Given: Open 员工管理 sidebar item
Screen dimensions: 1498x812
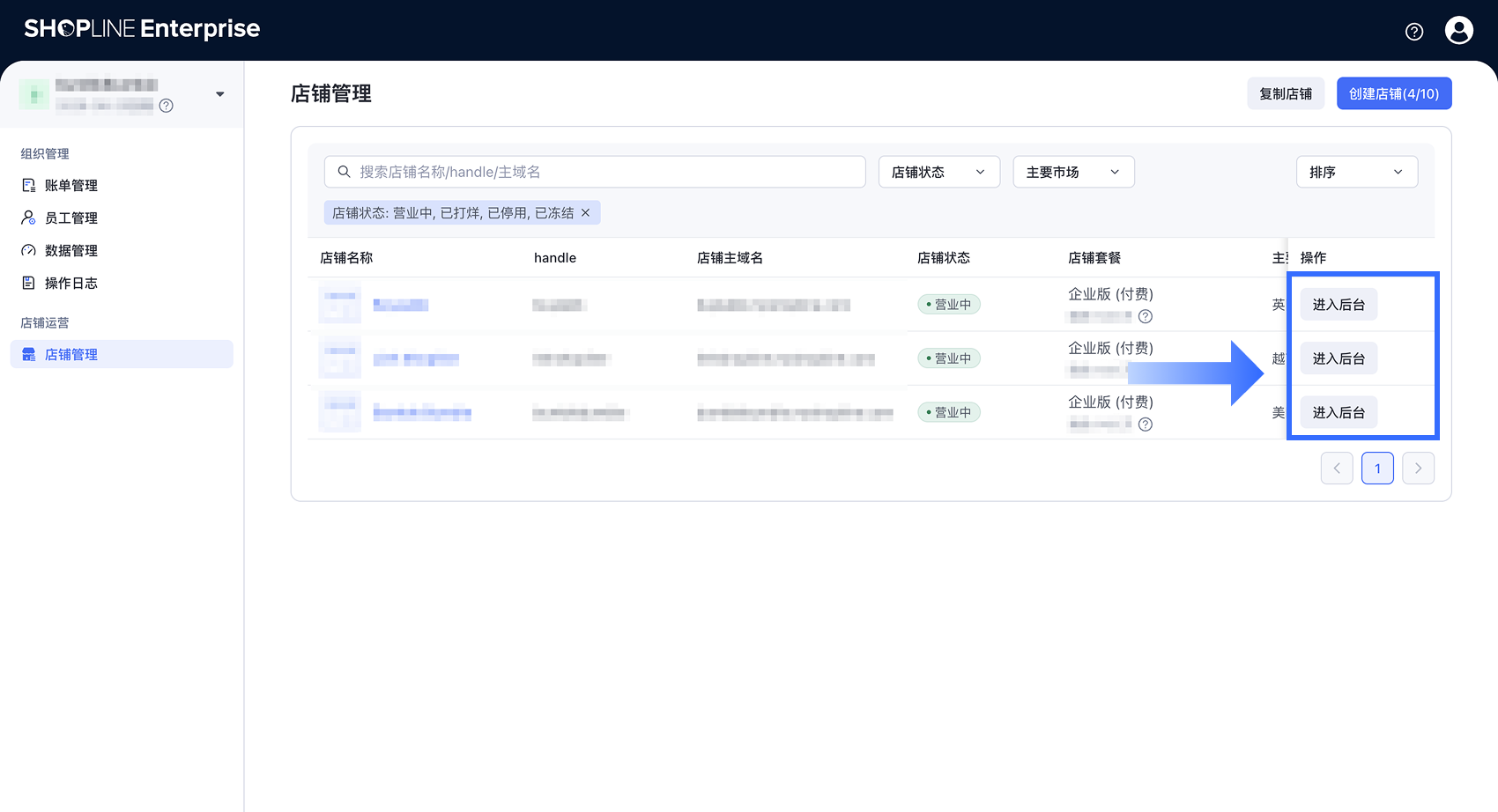Looking at the screenshot, I should pos(71,218).
